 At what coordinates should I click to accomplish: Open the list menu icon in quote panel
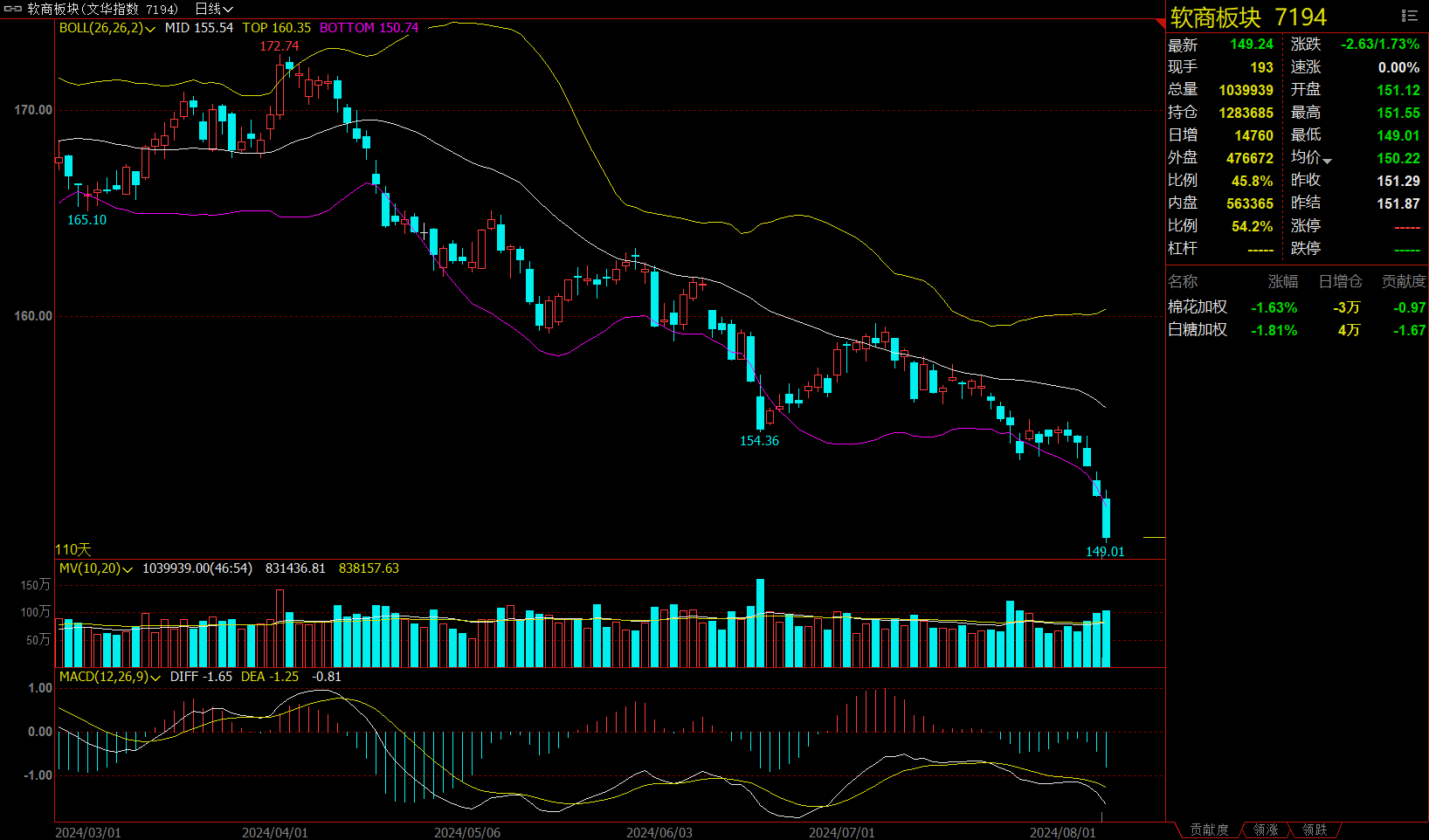pyautogui.click(x=1409, y=16)
